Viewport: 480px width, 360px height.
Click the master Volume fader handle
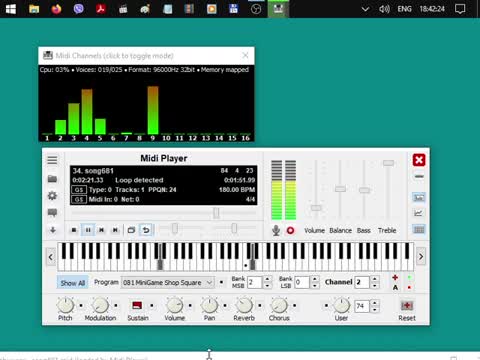(316, 208)
